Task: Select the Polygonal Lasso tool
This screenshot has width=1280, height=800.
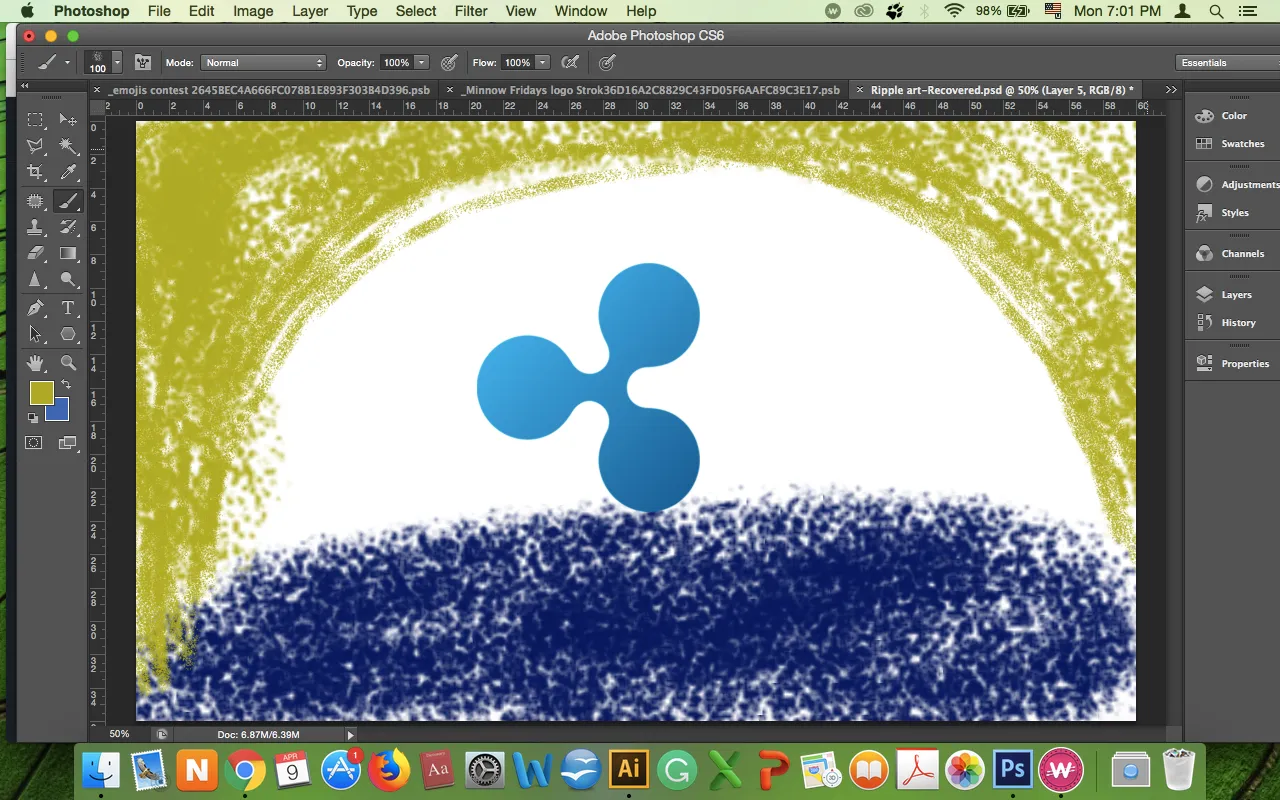Action: pyautogui.click(x=35, y=147)
